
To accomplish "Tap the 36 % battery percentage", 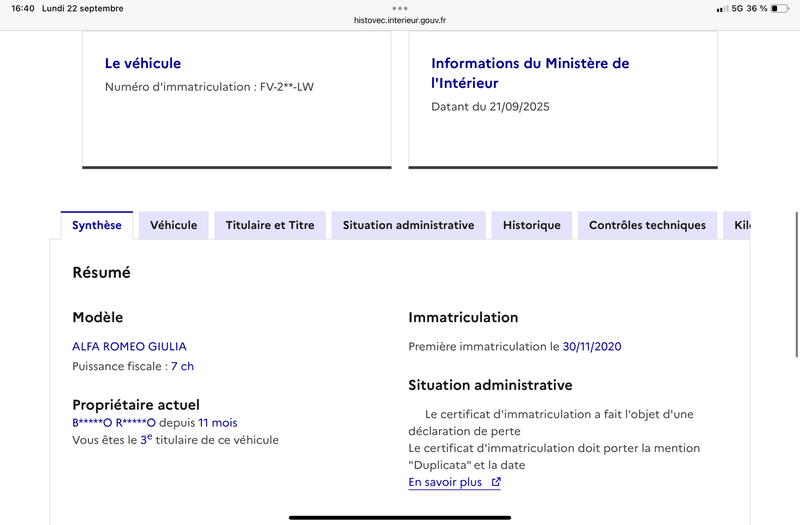I will point(757,9).
